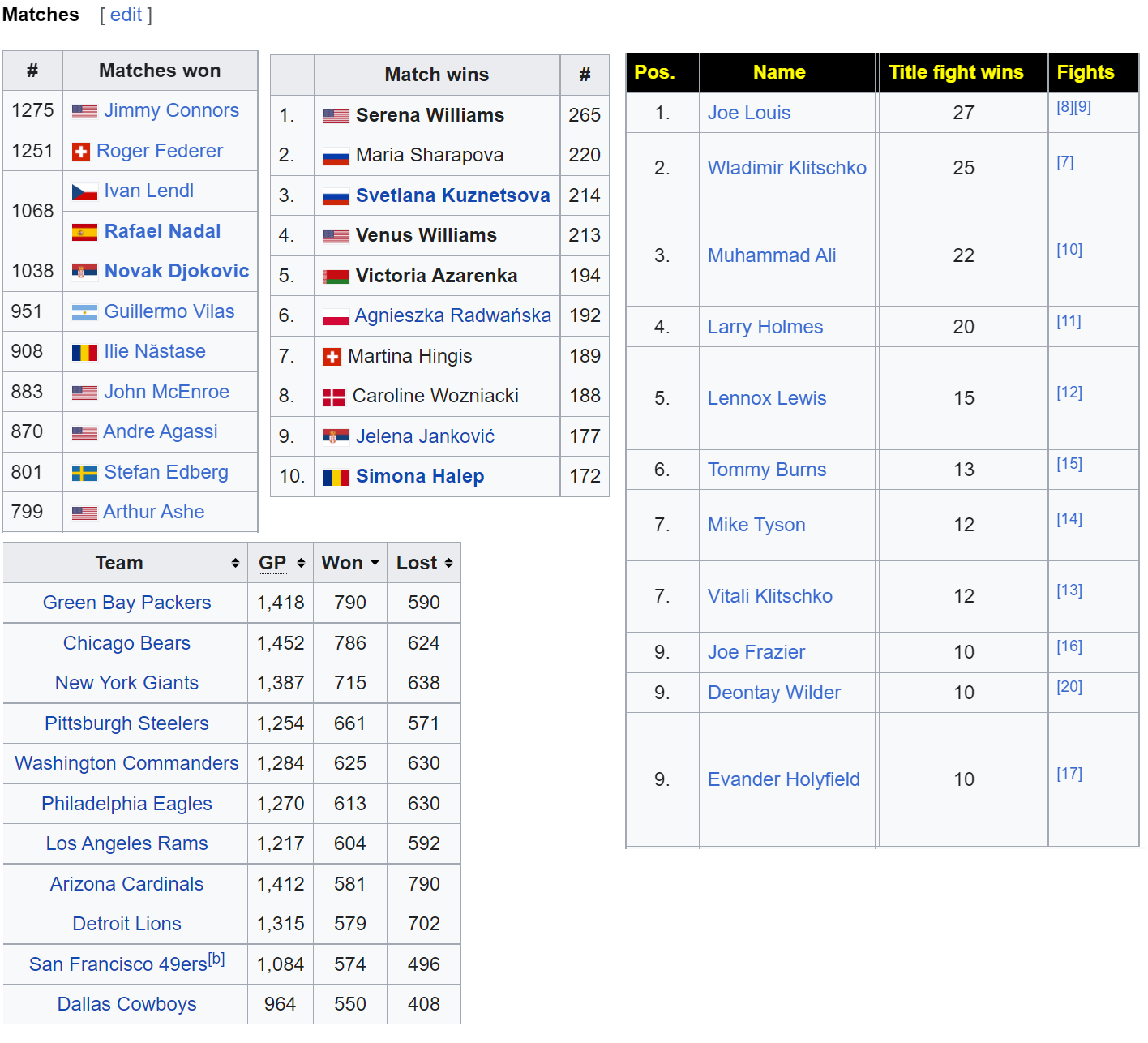Open the Agnieszka Radwańska link
The height and width of the screenshot is (1043, 1148).
click(453, 315)
